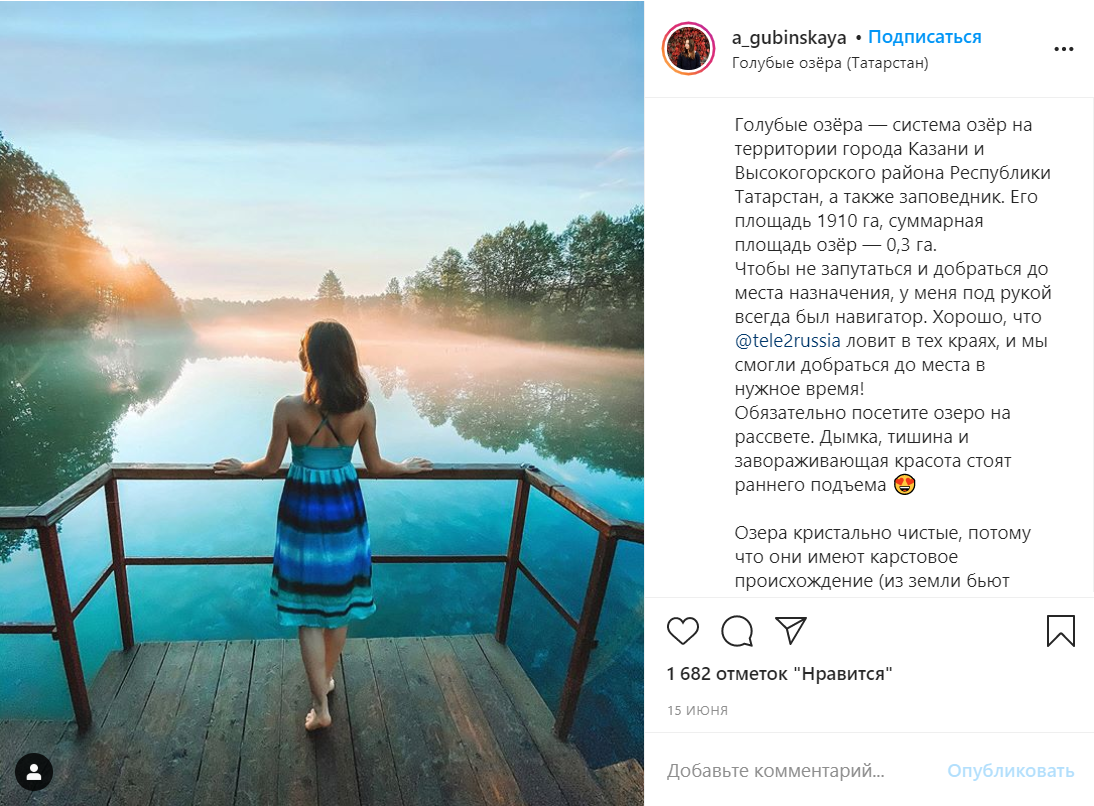Screen dimensions: 1094x806
Task: Click the Опубликовать button
Action: coord(1010,770)
